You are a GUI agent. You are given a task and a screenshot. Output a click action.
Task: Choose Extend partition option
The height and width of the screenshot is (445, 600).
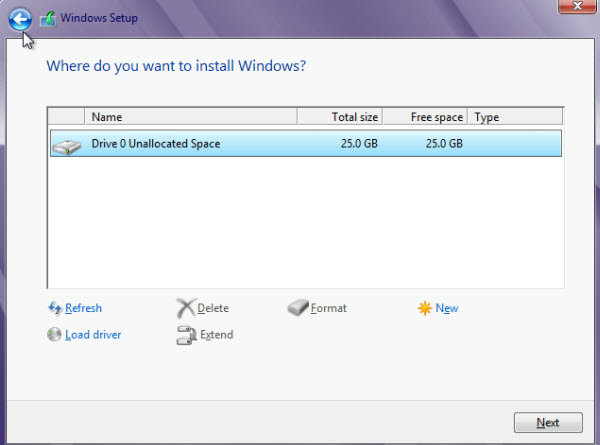217,335
